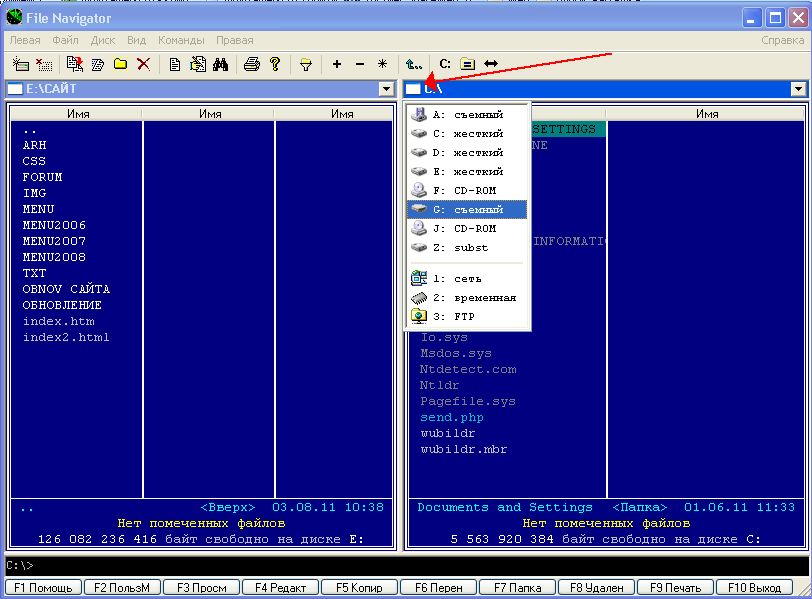
Task: Expand the E:\САЙТ path dropdown
Action: coord(386,89)
